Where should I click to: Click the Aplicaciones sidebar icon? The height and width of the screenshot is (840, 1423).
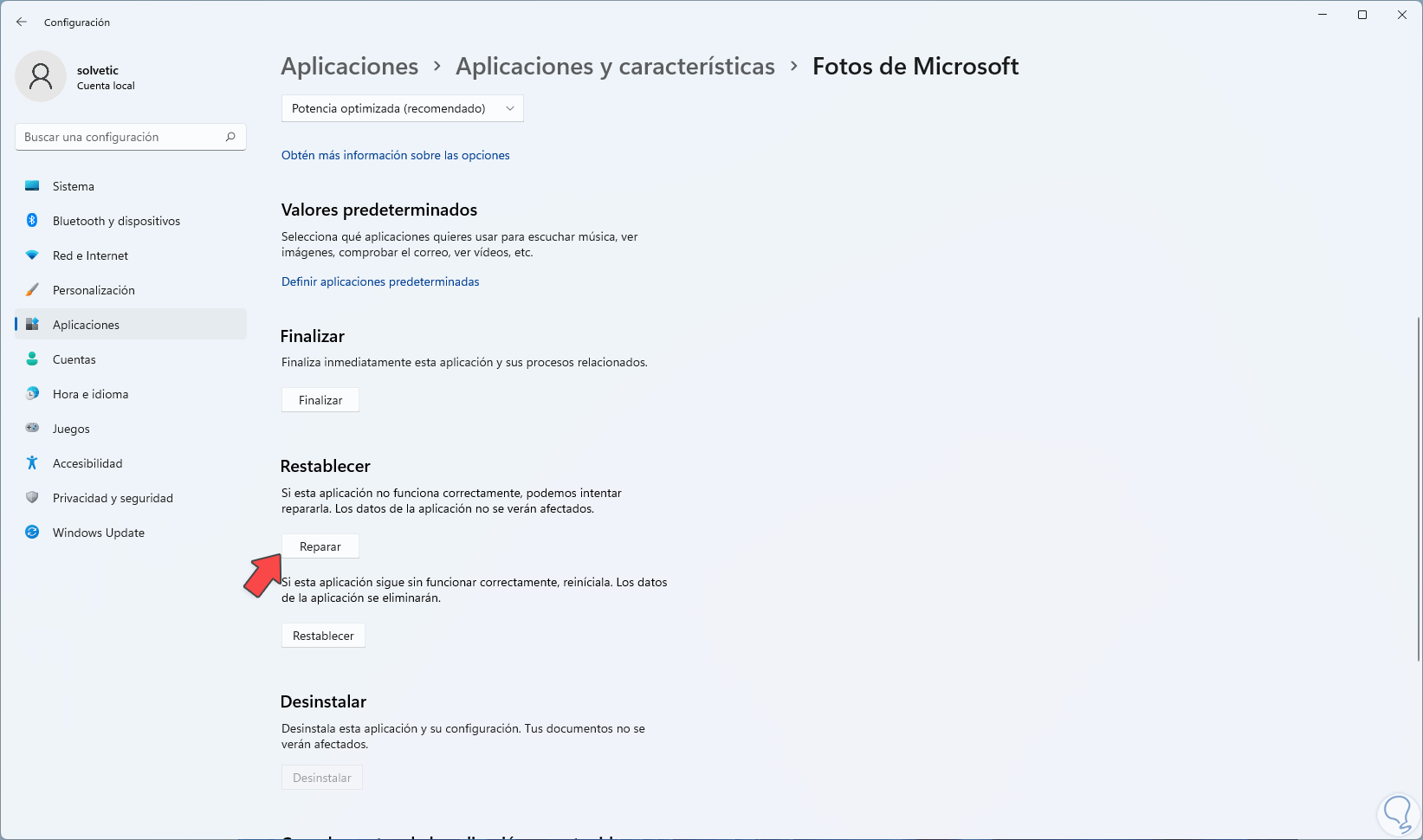(x=32, y=325)
